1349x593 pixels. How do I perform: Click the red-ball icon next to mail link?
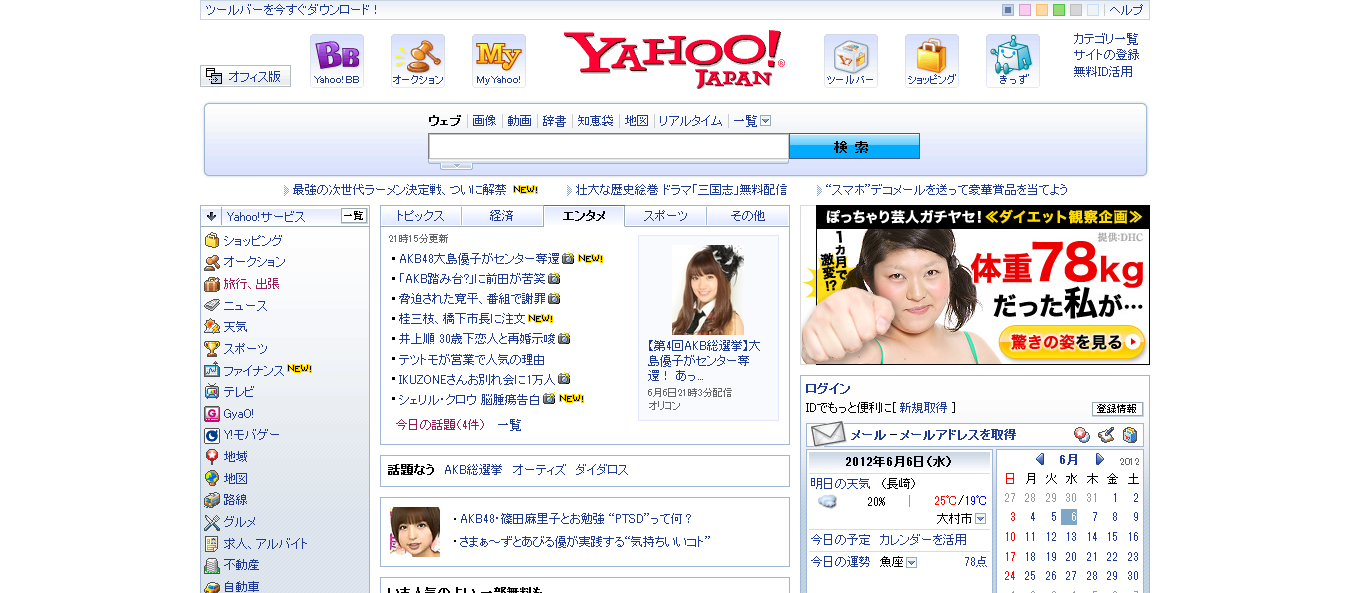pyautogui.click(x=1082, y=435)
